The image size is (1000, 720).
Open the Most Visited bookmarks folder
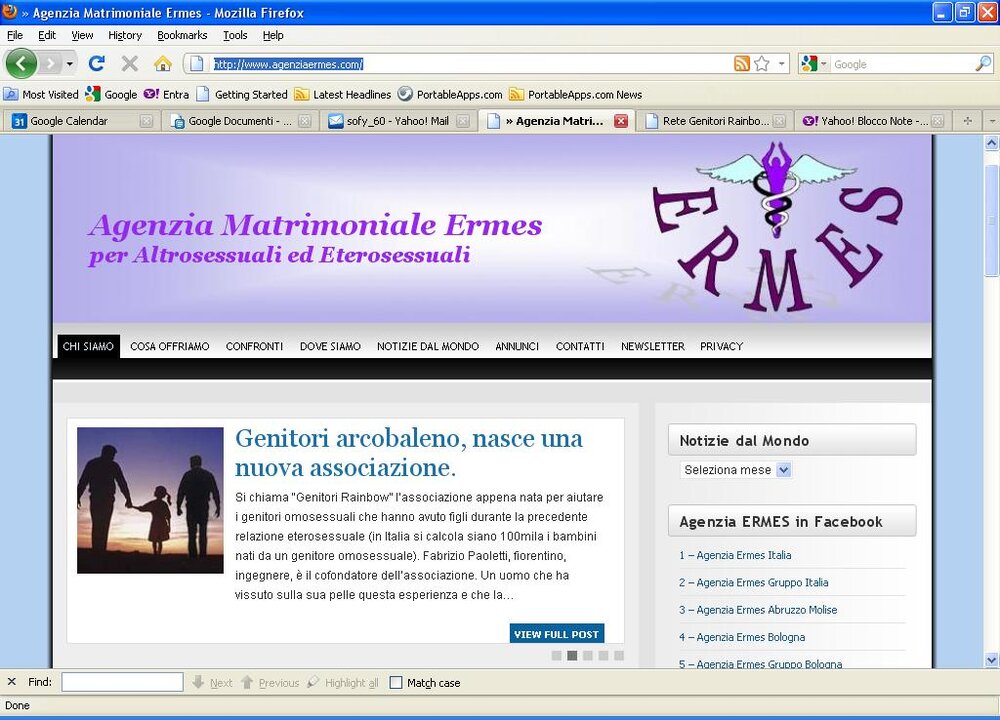point(41,94)
